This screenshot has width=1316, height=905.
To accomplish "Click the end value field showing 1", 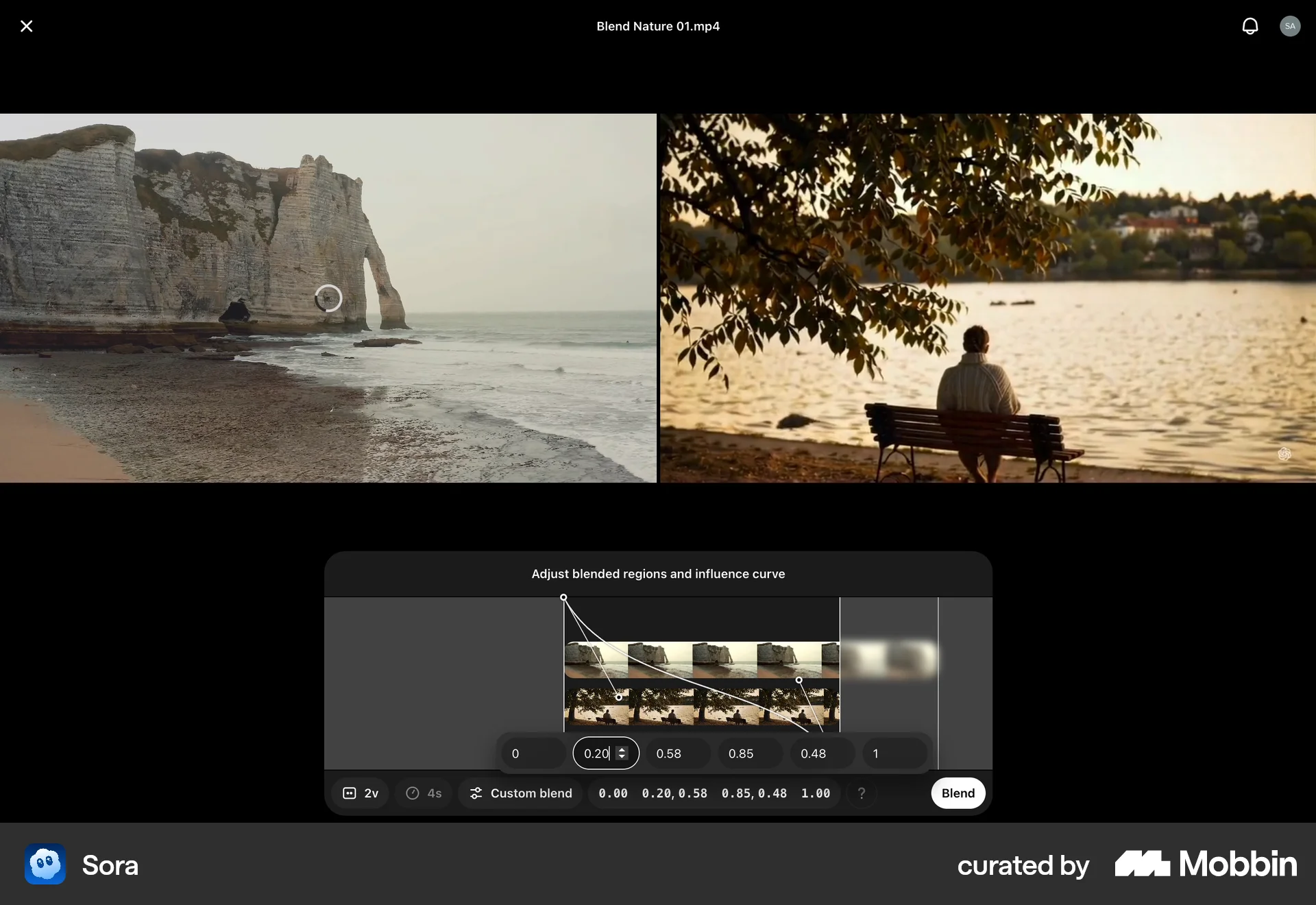I will click(894, 753).
